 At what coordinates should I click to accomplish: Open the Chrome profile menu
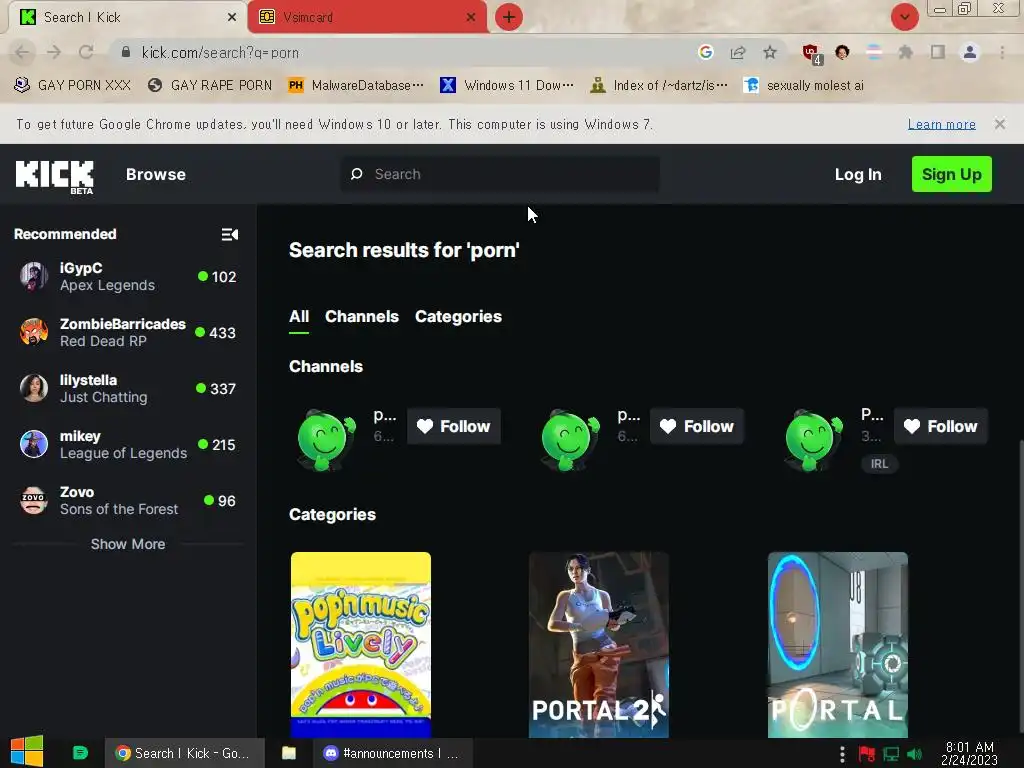(x=970, y=52)
